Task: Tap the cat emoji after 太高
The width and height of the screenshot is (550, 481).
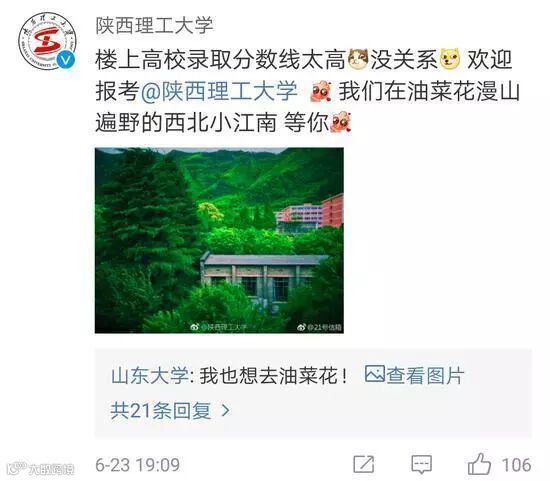Action: point(358,59)
